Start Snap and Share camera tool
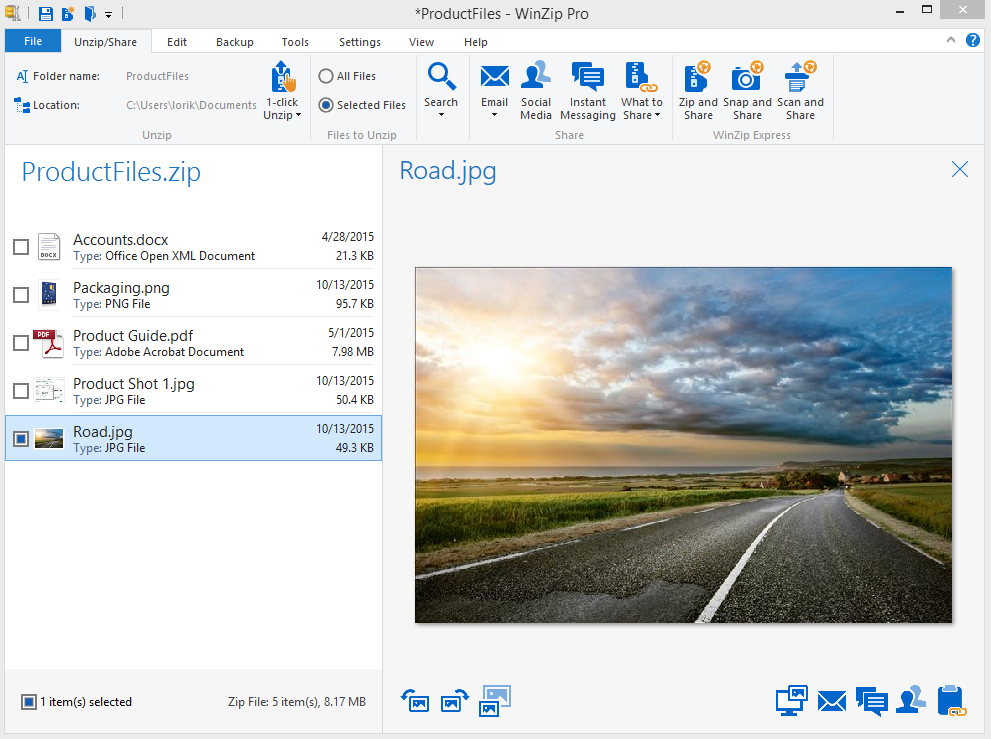Screen dimensions: 991x739 point(747,76)
